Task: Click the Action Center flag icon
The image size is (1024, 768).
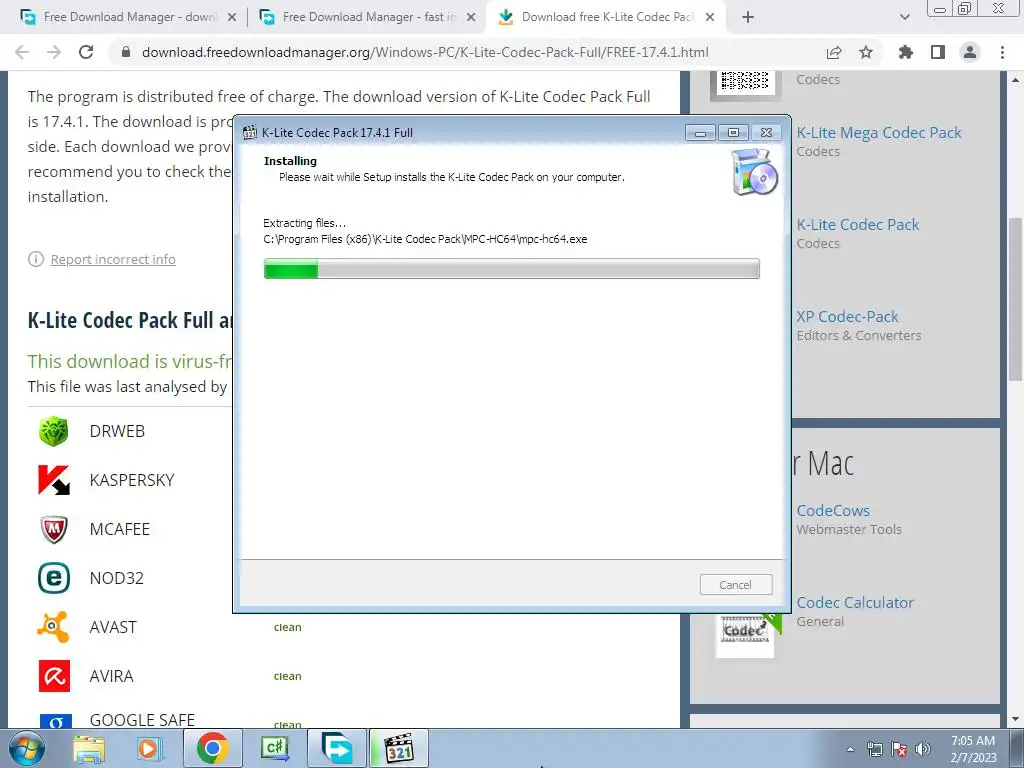Action: click(x=899, y=749)
